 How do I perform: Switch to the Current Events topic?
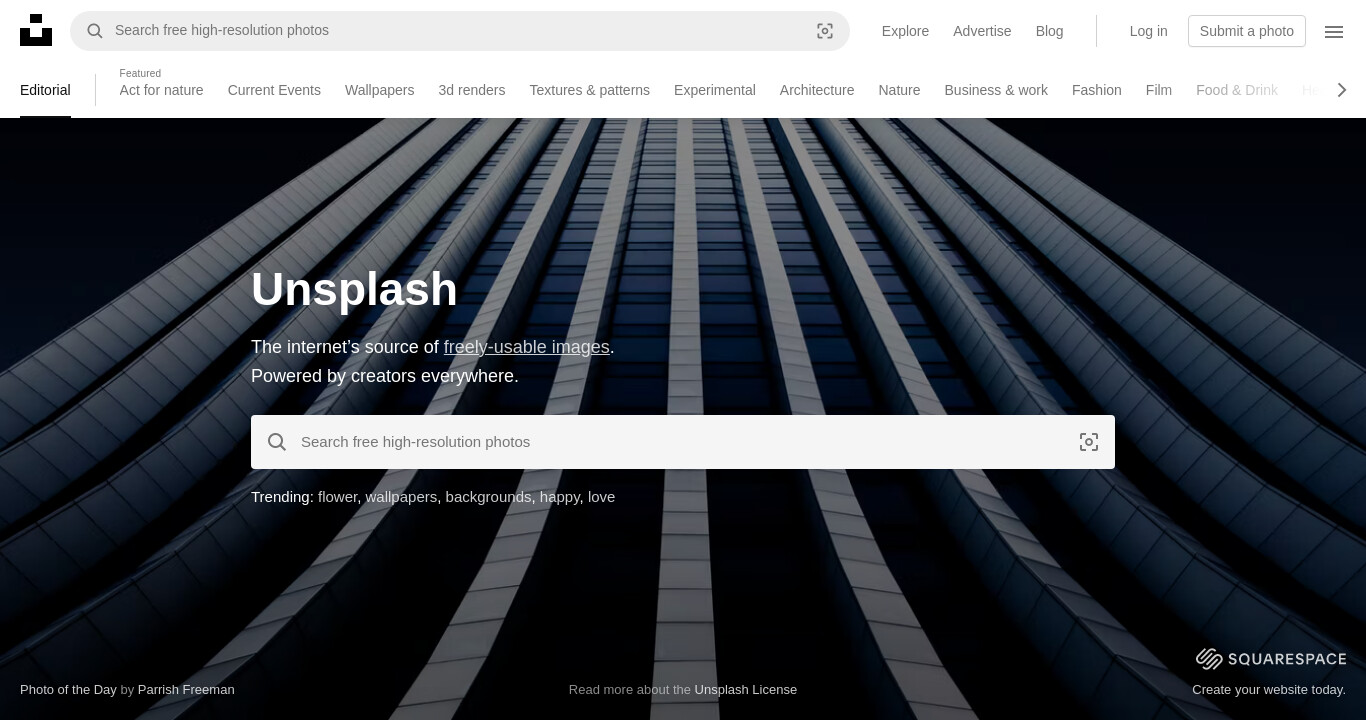274,90
